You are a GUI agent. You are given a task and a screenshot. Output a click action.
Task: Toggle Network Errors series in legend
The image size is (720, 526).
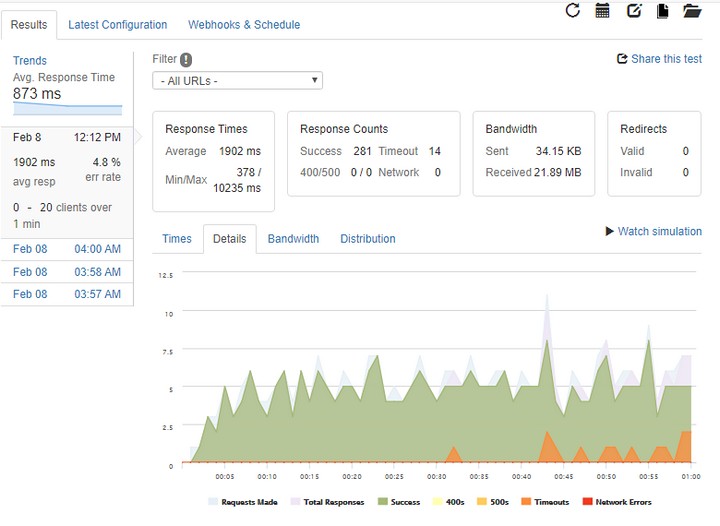point(622,502)
